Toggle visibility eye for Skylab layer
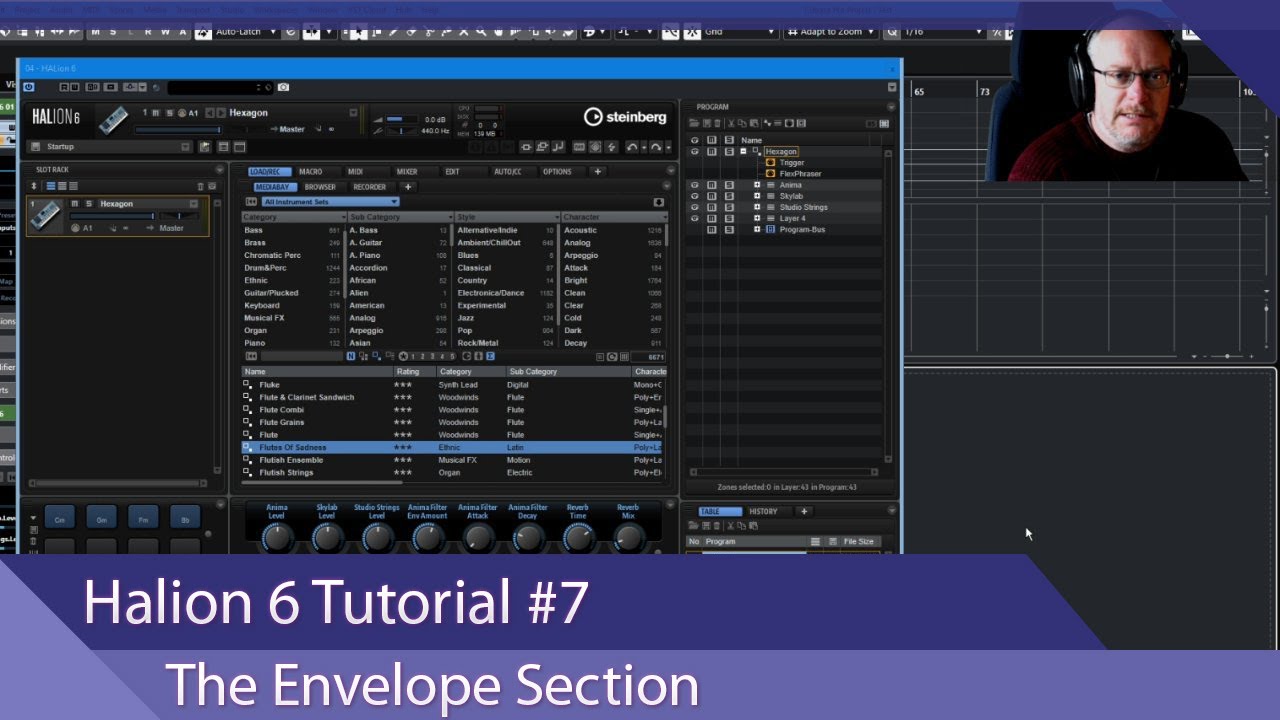Image resolution: width=1280 pixels, height=720 pixels. [695, 196]
